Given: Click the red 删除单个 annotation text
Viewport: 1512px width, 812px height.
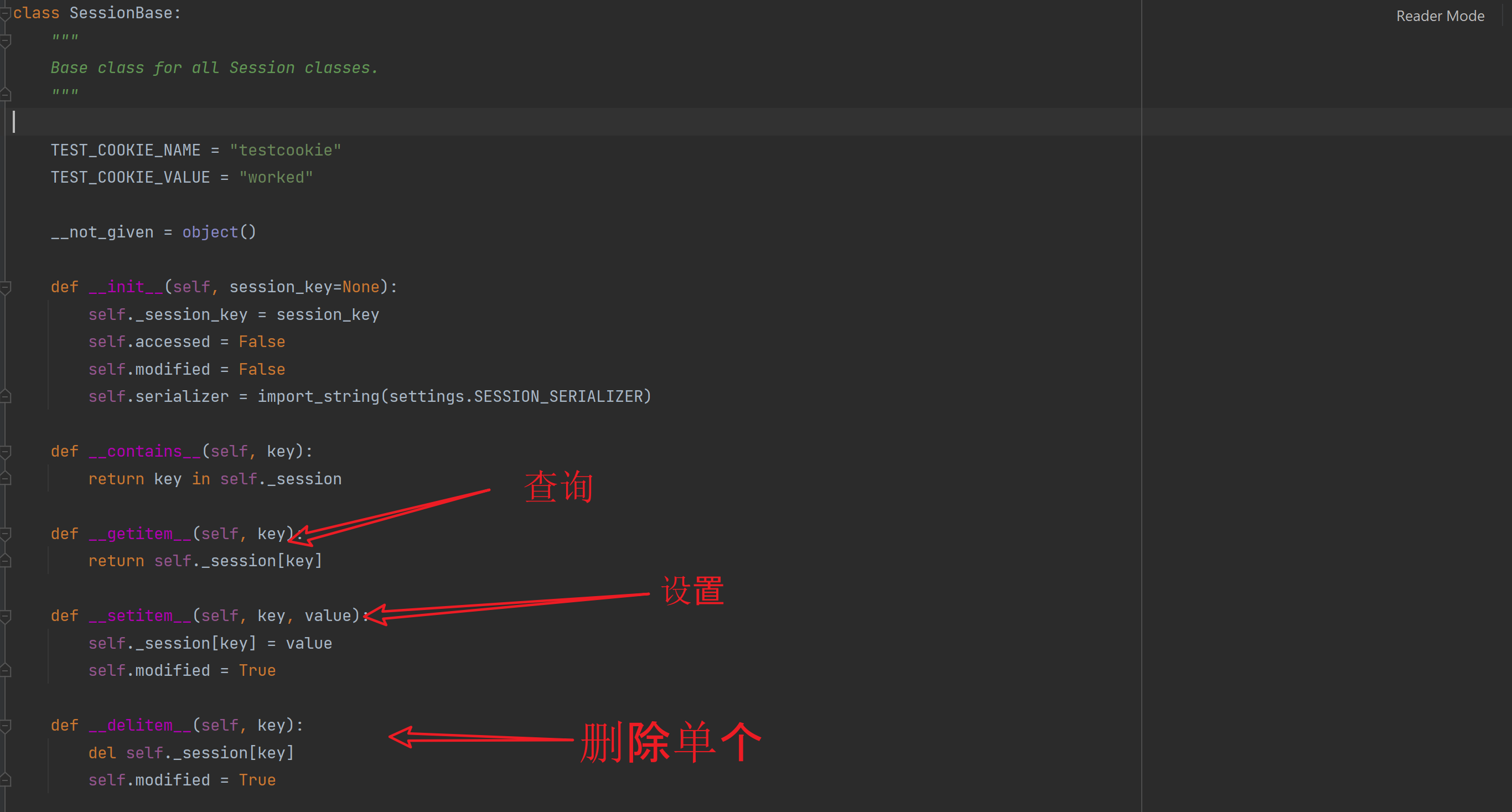Looking at the screenshot, I should tap(670, 742).
